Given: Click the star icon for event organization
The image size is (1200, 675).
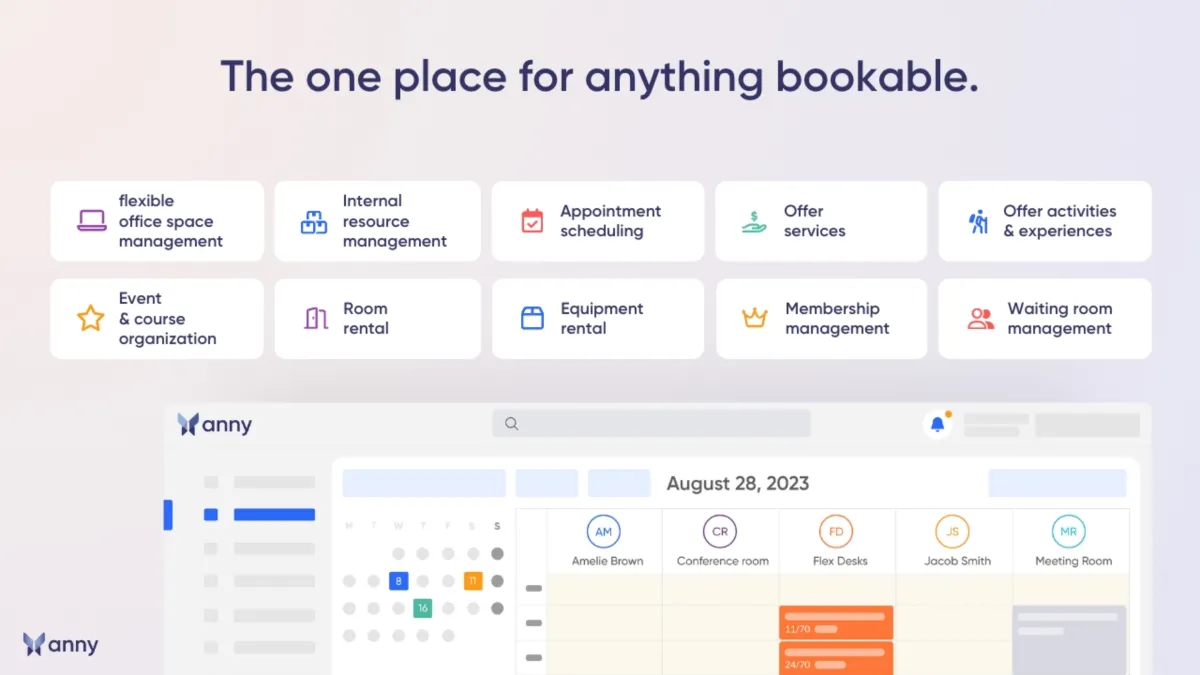Looking at the screenshot, I should pos(91,319).
